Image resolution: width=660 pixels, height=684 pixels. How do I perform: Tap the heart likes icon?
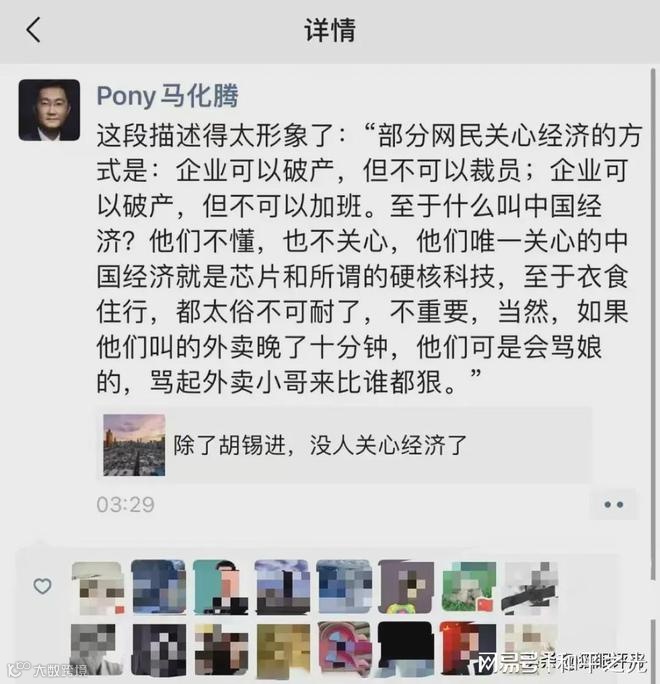42,586
